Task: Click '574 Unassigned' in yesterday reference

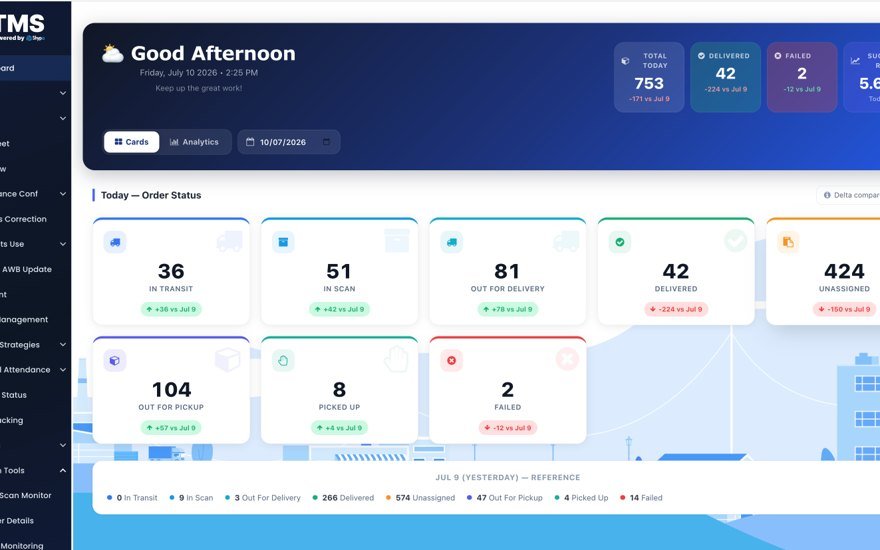Action: tap(420, 498)
